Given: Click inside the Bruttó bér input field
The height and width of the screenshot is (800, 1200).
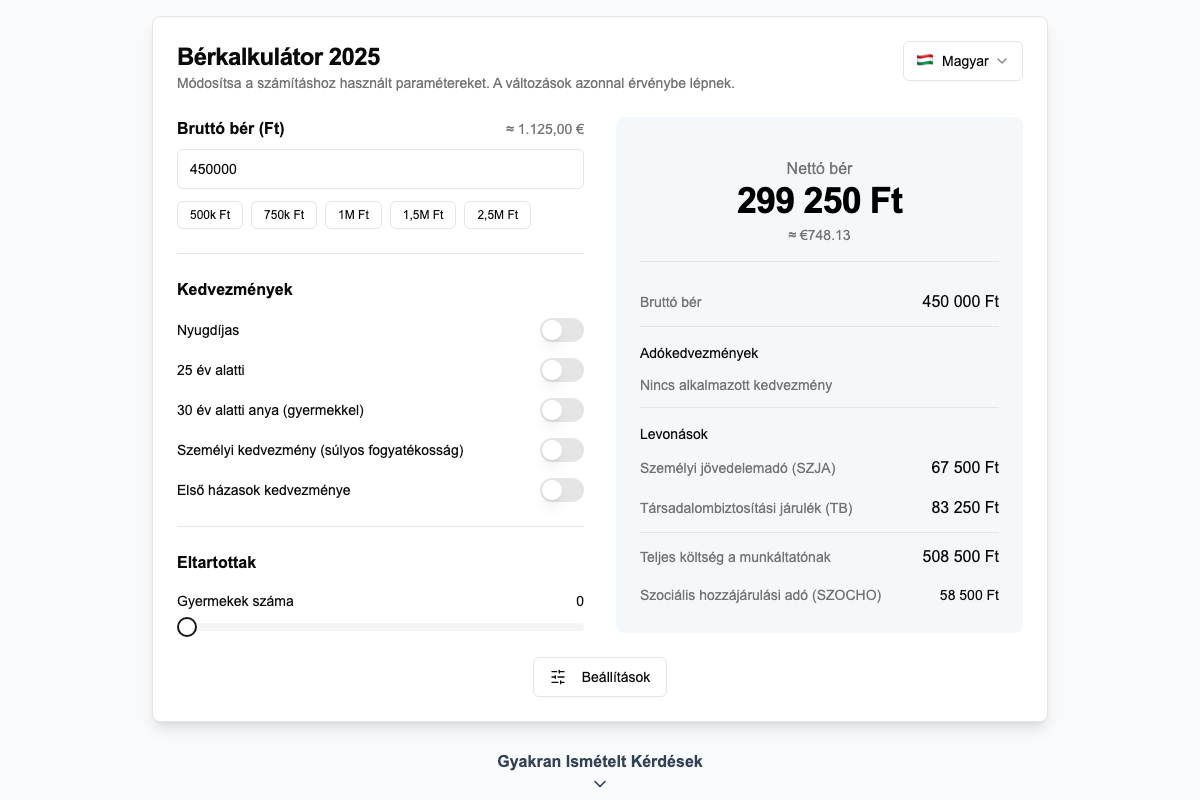Looking at the screenshot, I should [380, 168].
